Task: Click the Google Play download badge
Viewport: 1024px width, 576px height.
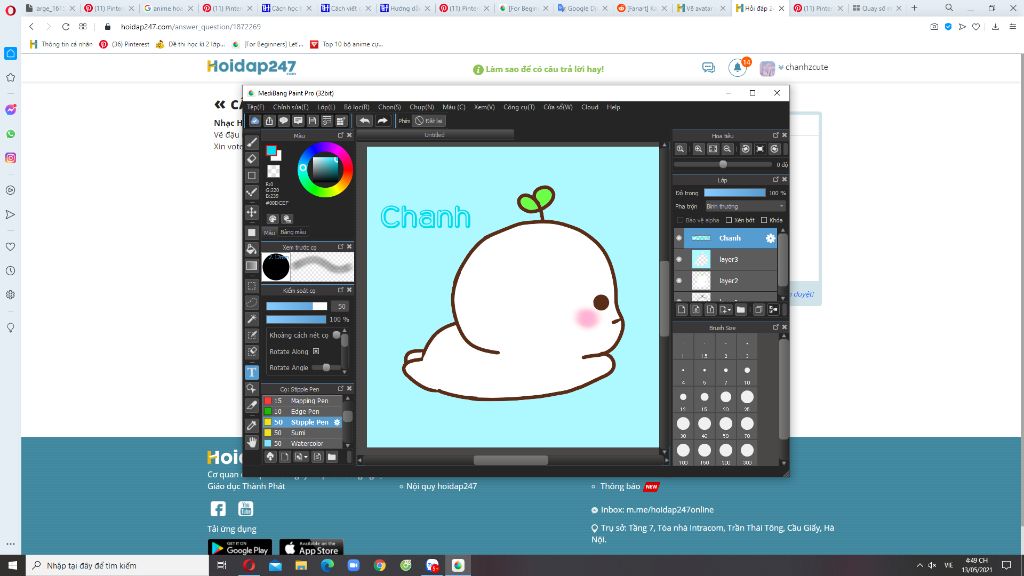Action: click(x=240, y=548)
